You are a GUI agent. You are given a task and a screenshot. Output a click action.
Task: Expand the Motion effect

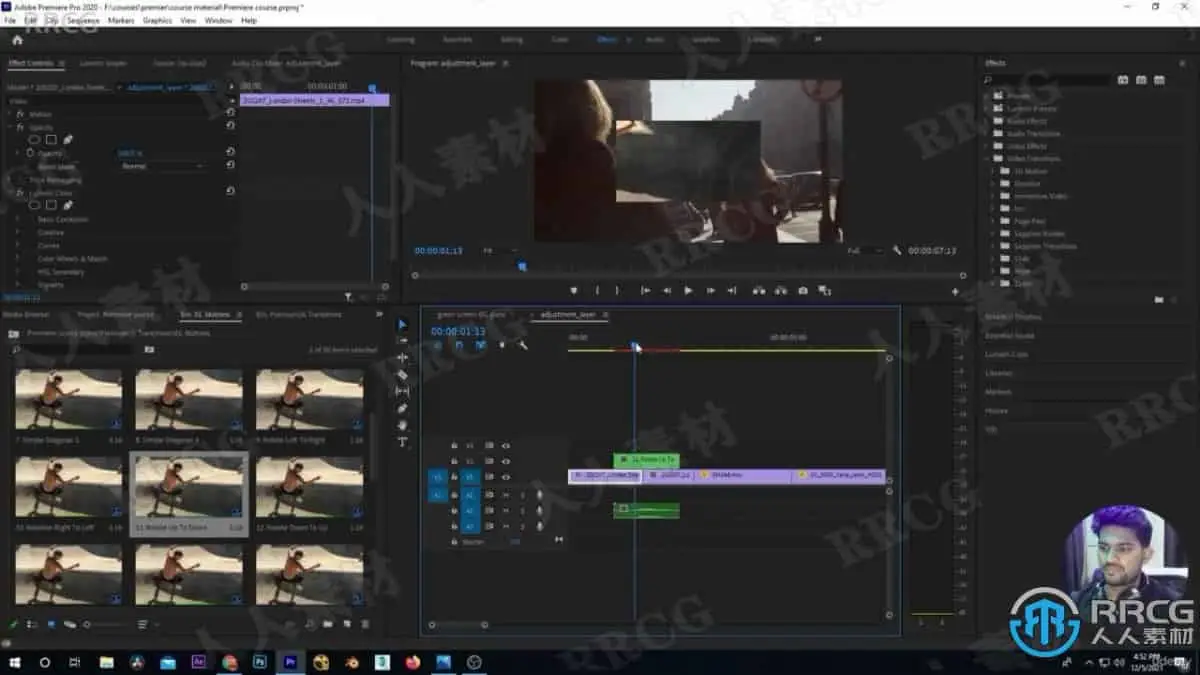tap(10, 113)
